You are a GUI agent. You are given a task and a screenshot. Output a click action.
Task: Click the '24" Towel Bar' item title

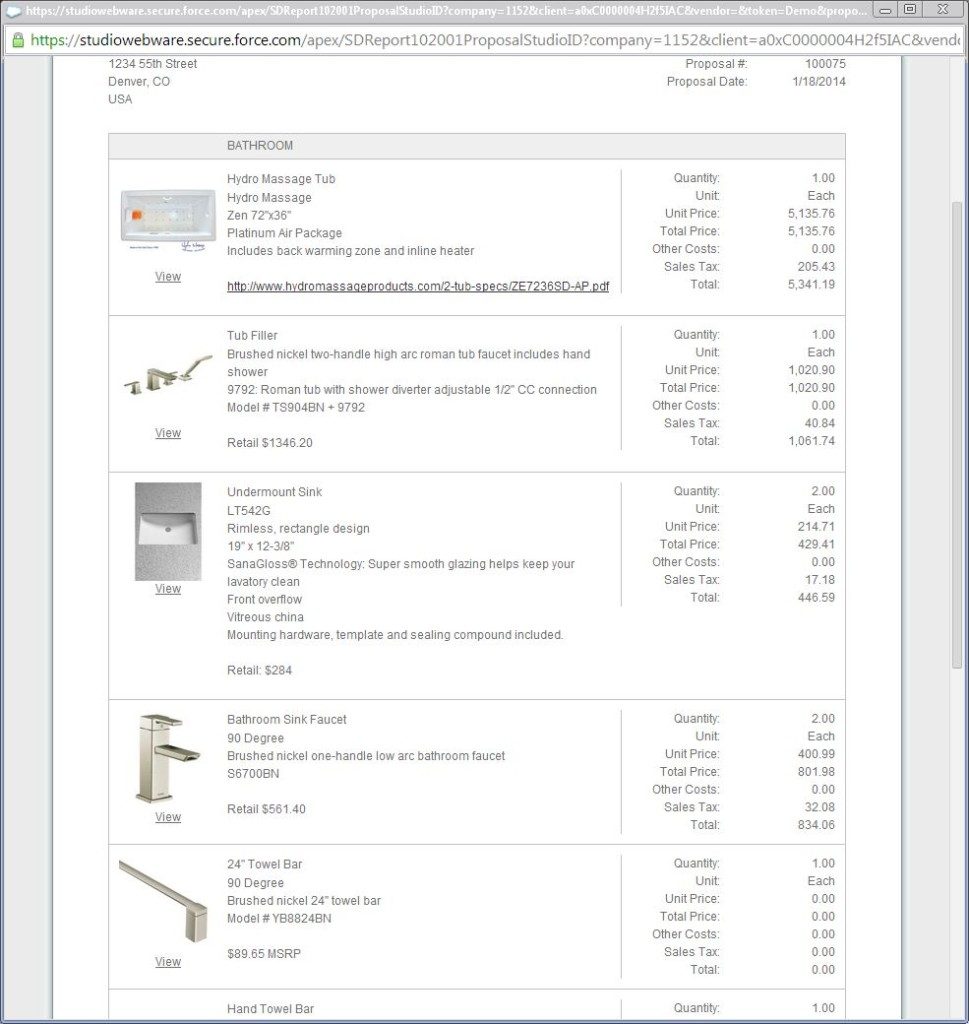[264, 865]
